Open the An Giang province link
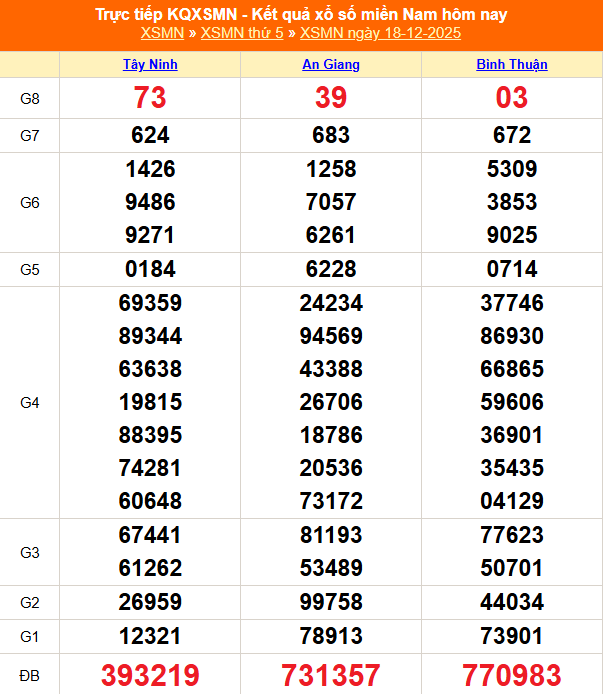603x694 pixels. pos(331,65)
